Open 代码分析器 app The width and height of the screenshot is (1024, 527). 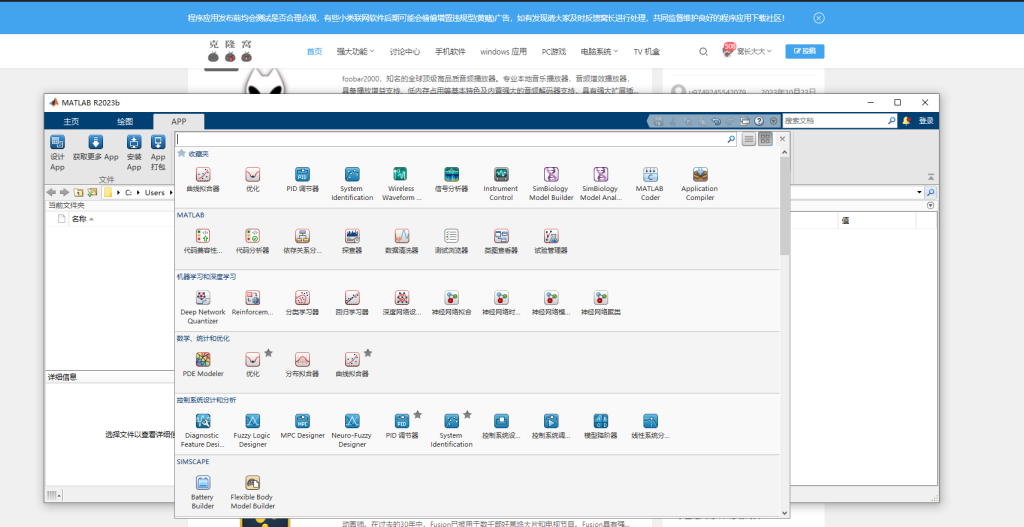253,241
